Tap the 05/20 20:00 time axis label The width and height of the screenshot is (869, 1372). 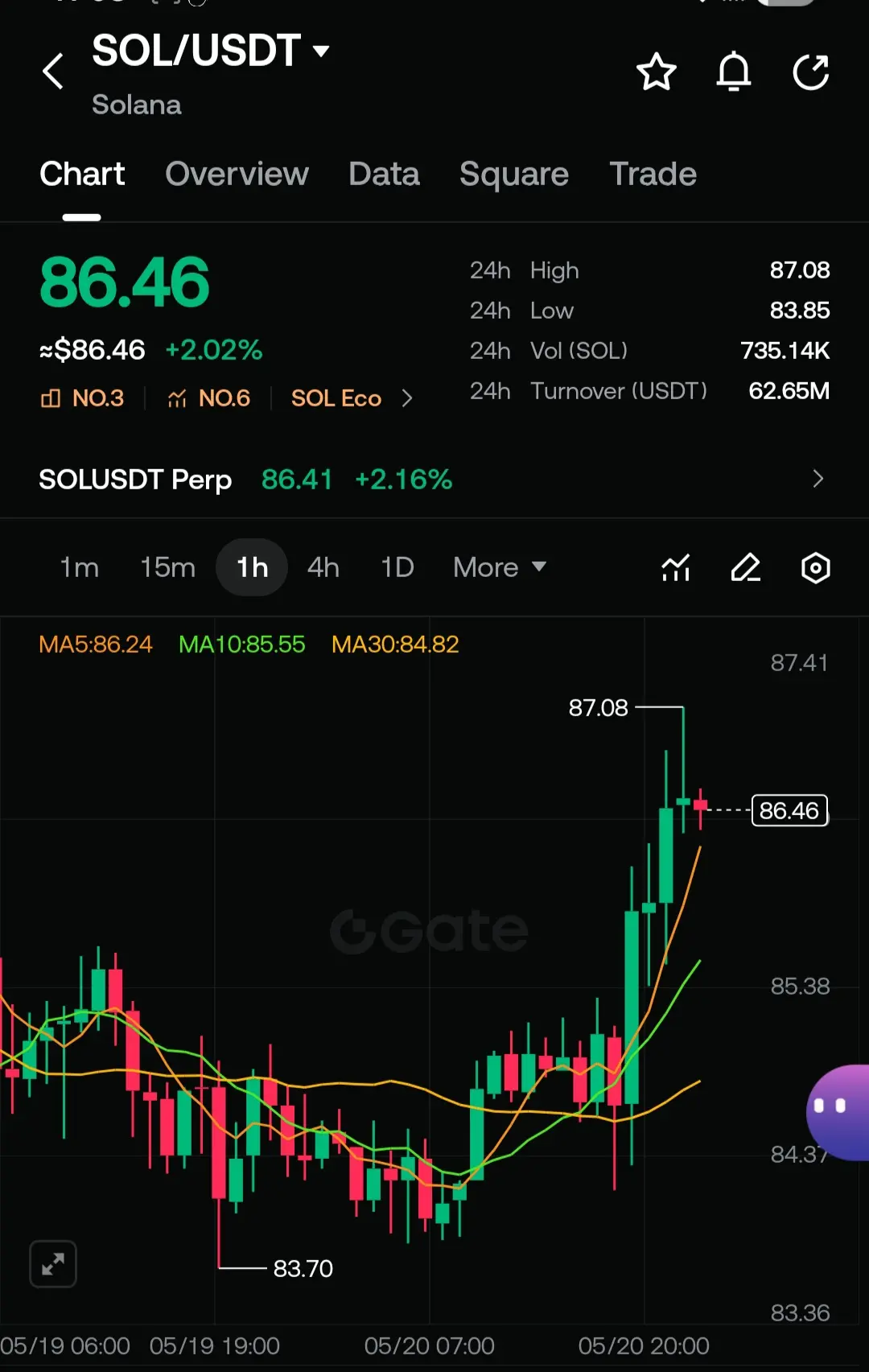[x=644, y=1345]
